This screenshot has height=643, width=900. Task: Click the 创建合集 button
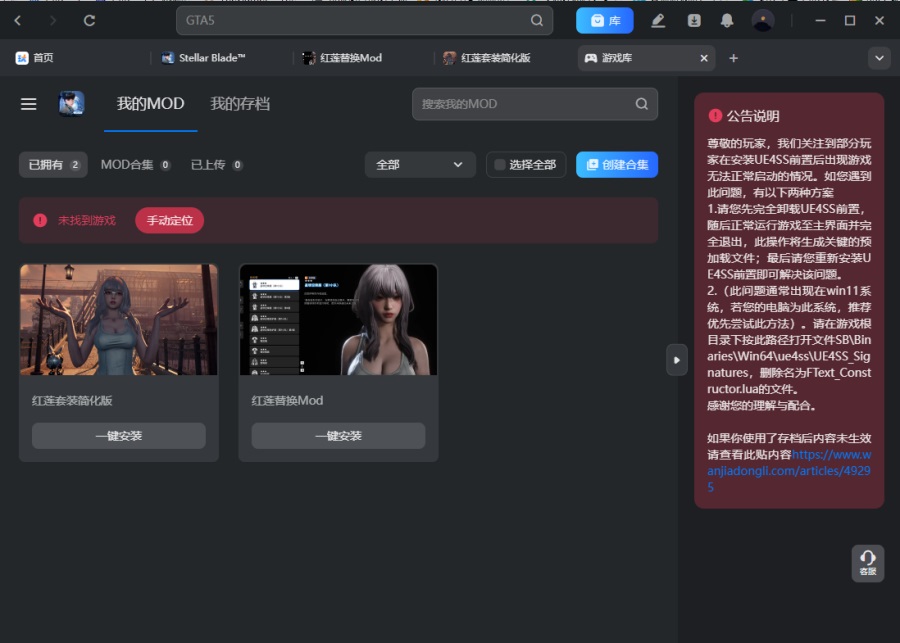pos(617,165)
